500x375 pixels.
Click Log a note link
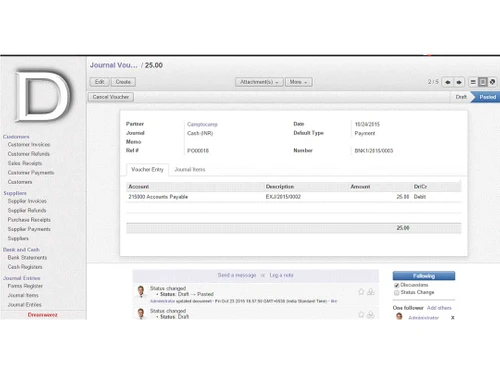(281, 275)
